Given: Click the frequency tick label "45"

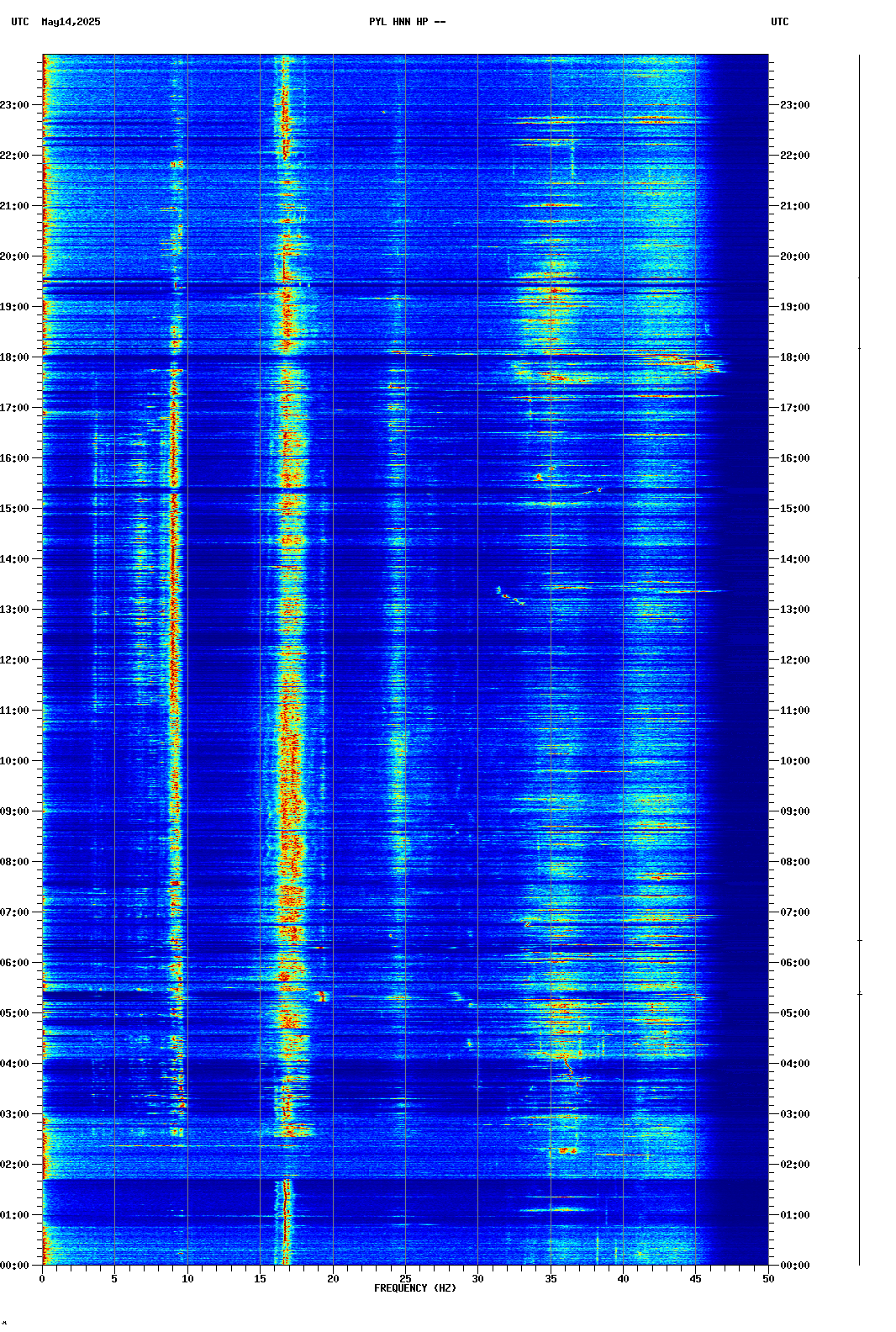Looking at the screenshot, I should [696, 1279].
